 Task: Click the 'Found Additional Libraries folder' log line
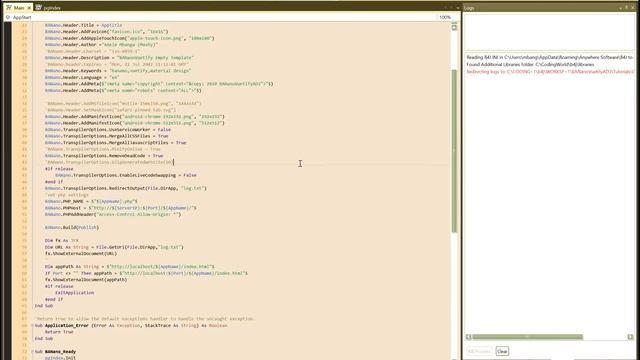click(x=530, y=64)
